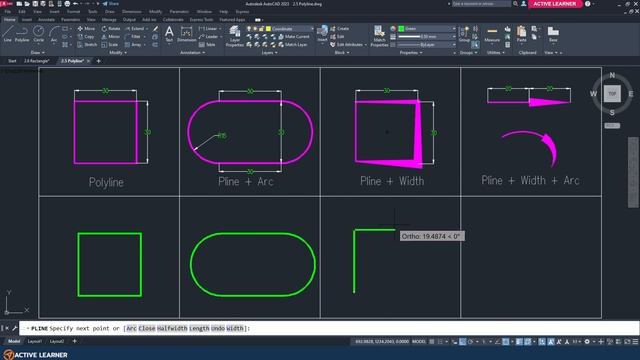Click the Match Layer button
The image size is (640, 360).
coord(293,44)
